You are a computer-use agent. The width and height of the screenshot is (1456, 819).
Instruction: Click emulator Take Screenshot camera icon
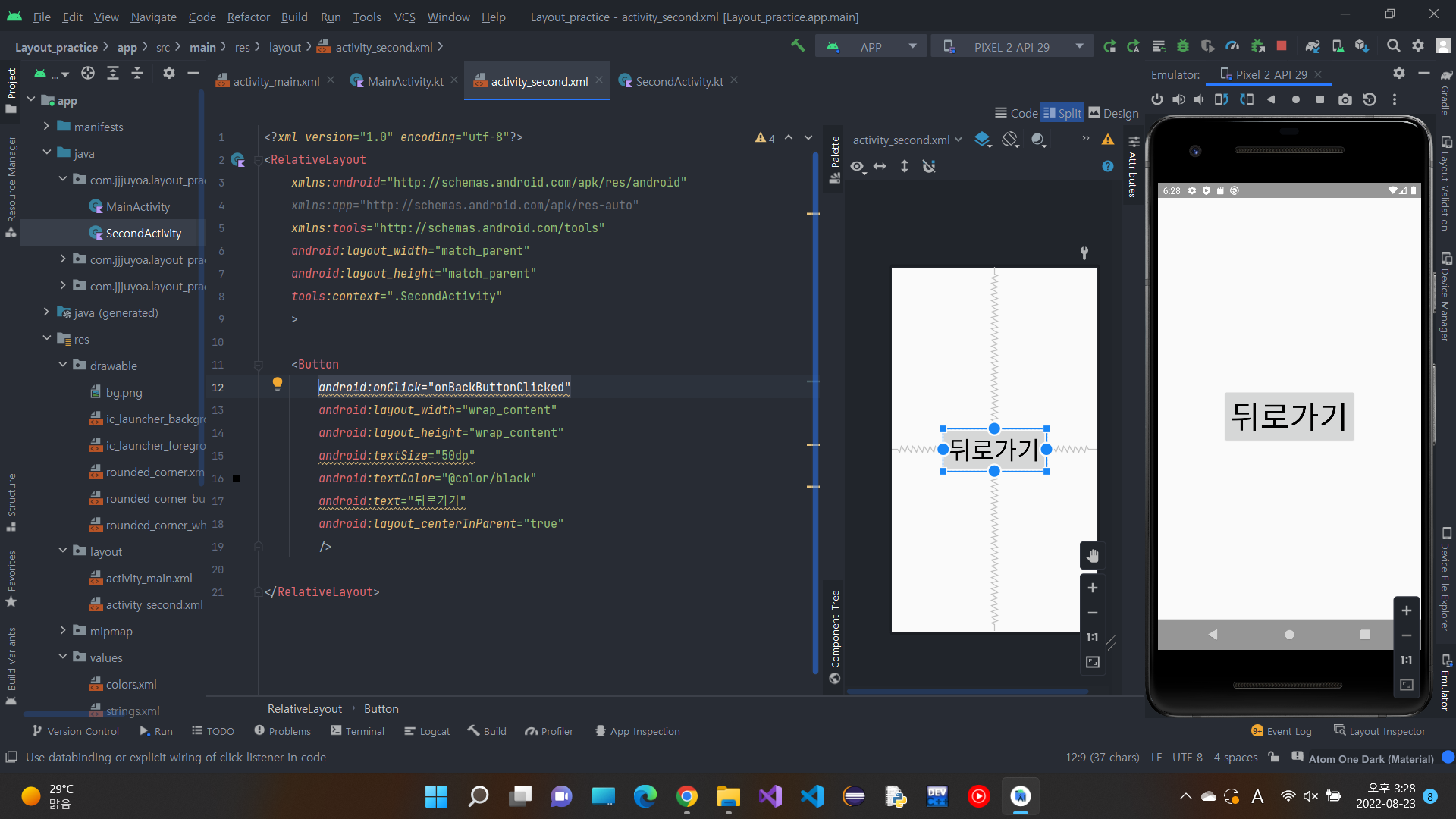(1345, 99)
